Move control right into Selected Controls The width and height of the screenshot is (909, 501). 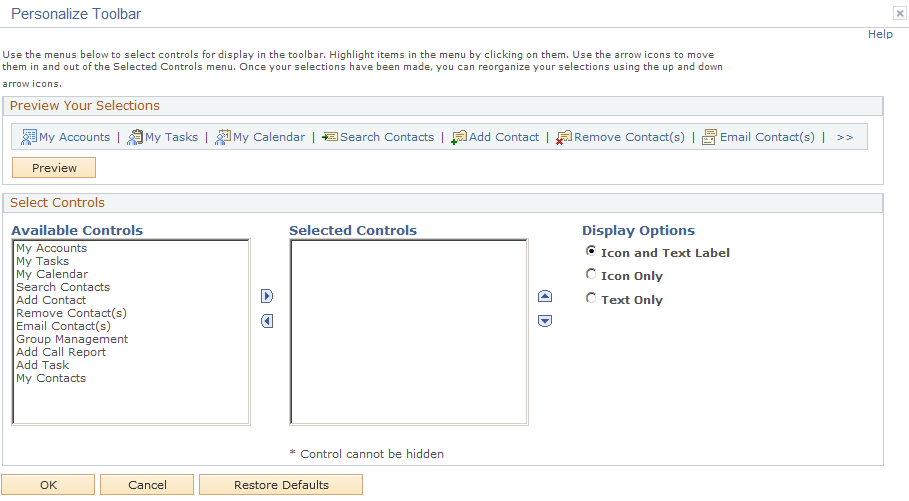tap(267, 296)
